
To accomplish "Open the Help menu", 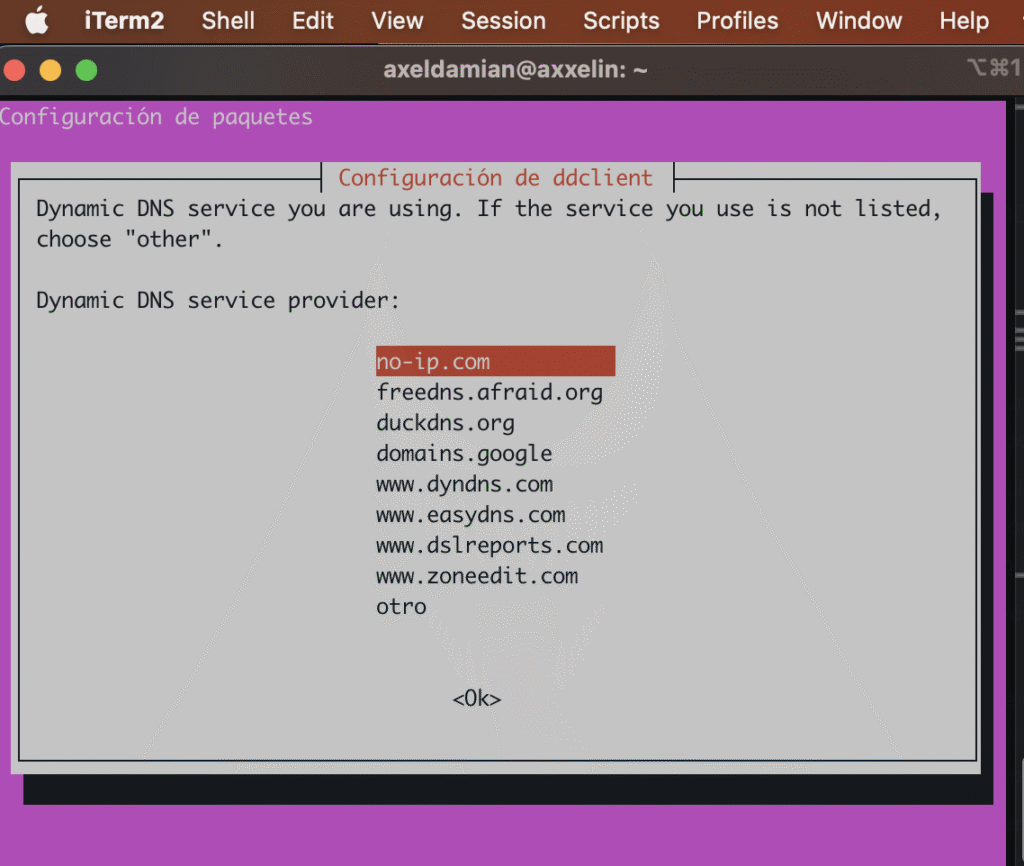I will [964, 21].
